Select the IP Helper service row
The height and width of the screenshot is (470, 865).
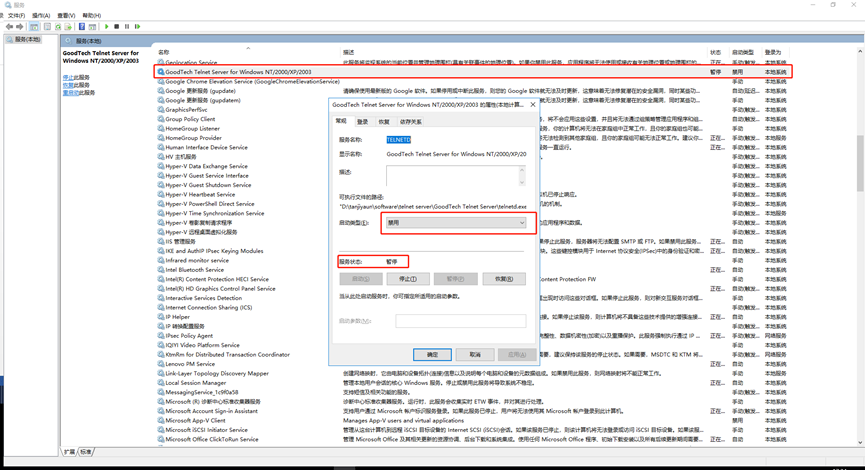[x=178, y=317]
